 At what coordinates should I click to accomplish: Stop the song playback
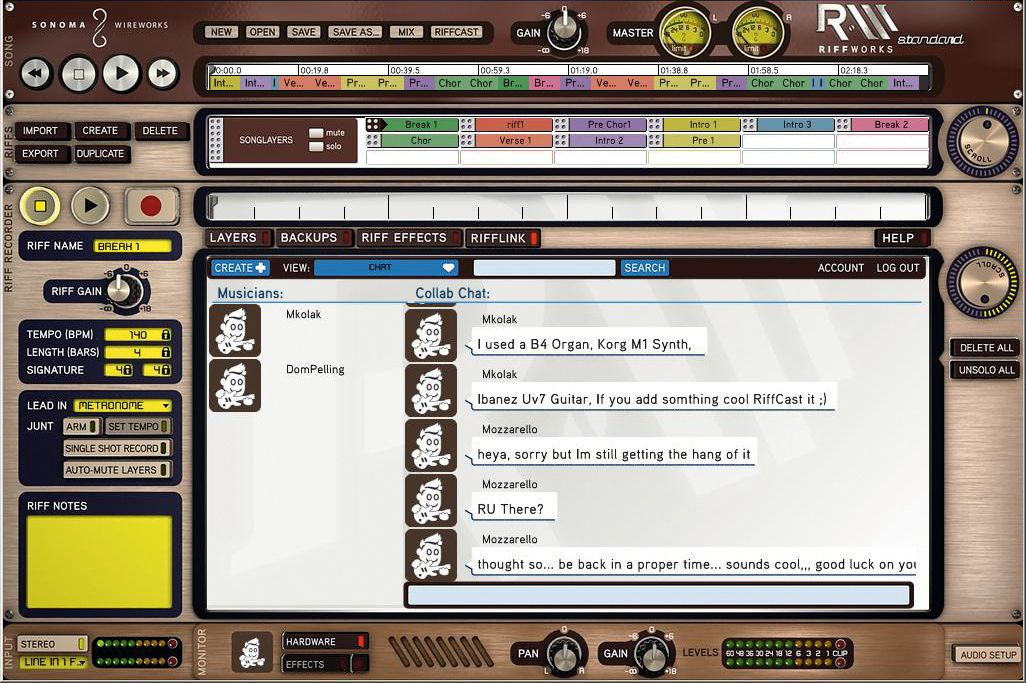[79, 73]
